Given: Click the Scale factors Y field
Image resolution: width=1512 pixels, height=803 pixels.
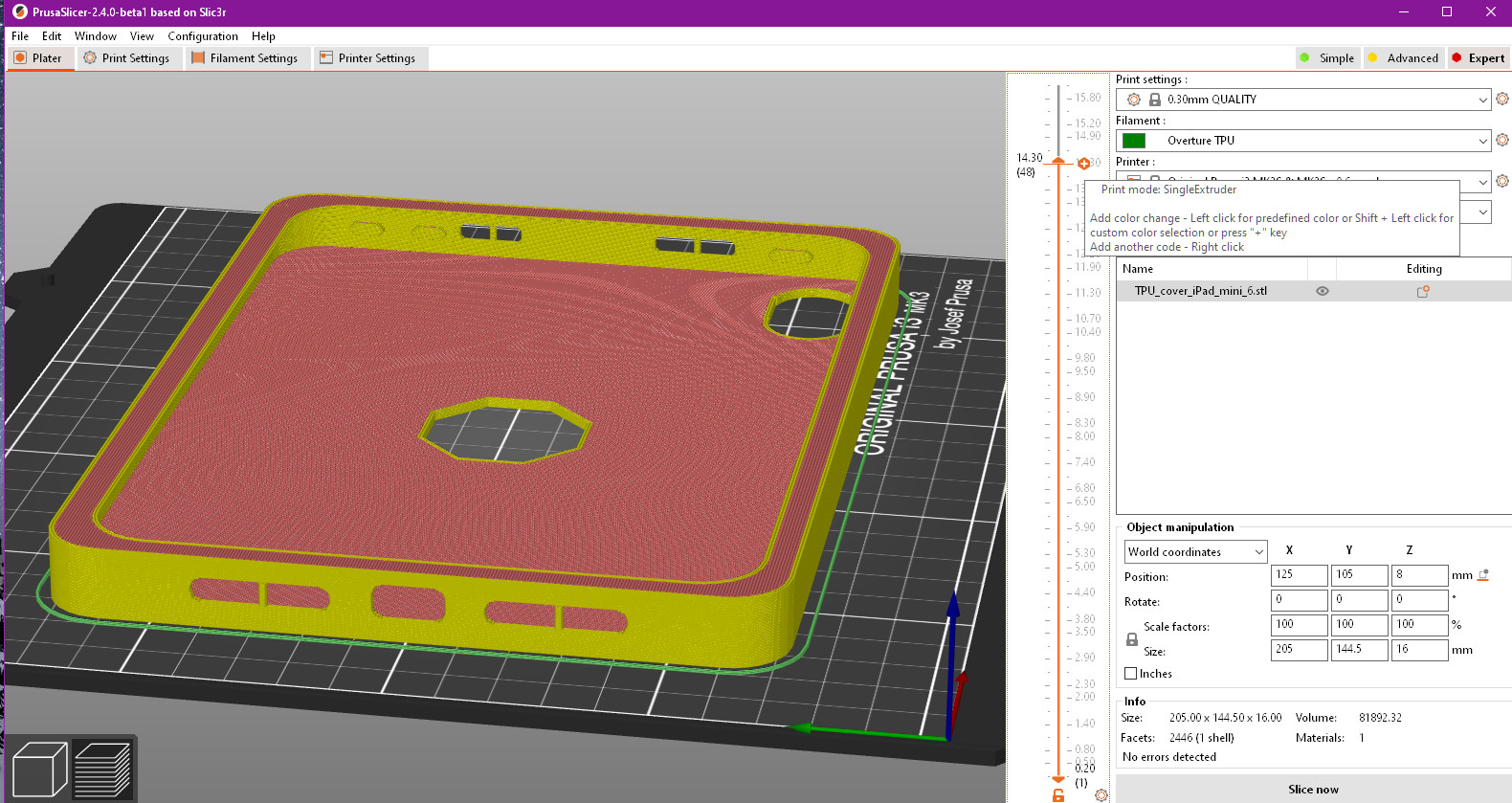Looking at the screenshot, I should click(1359, 625).
